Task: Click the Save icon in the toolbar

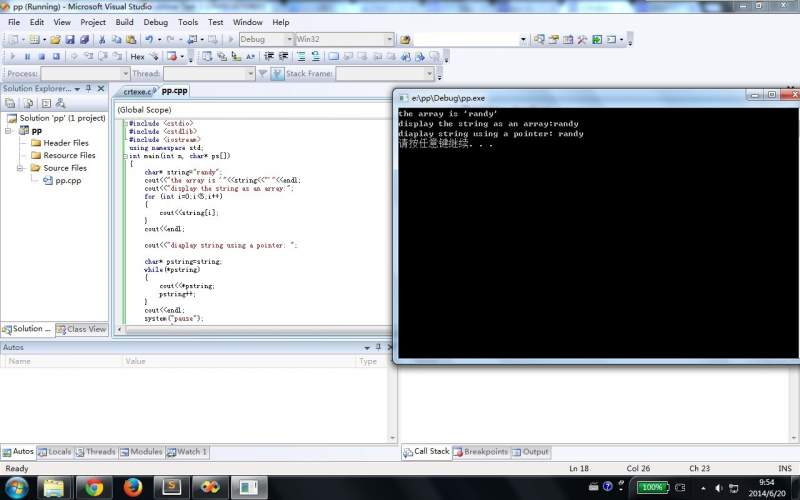Action: point(70,40)
